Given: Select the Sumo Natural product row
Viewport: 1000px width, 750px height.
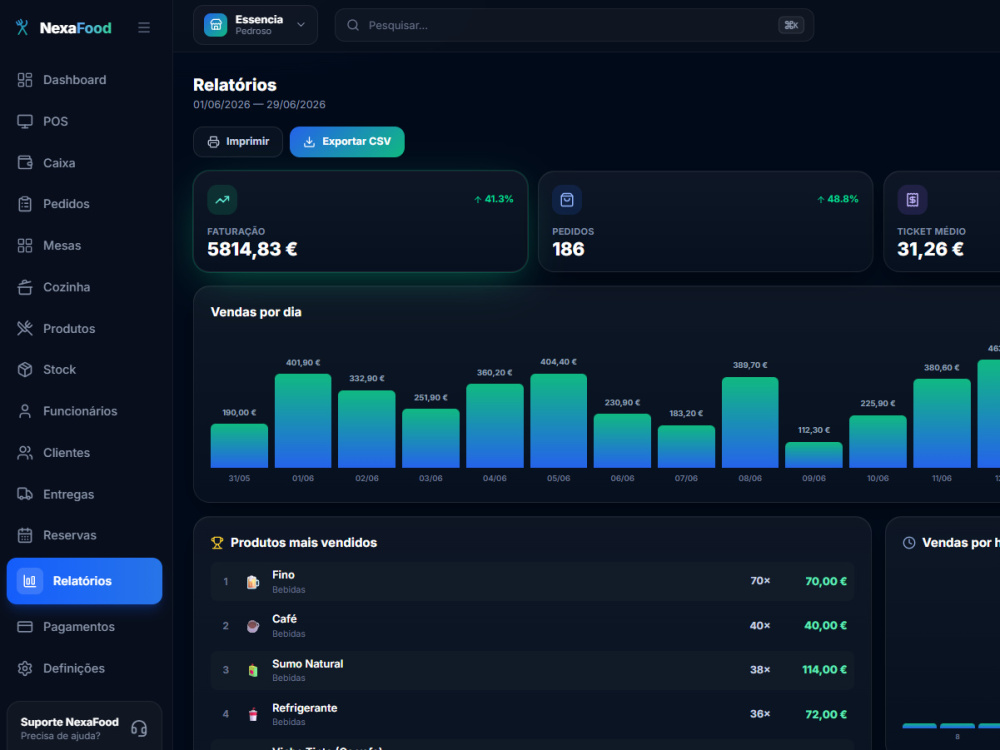Looking at the screenshot, I should pyautogui.click(x=533, y=670).
